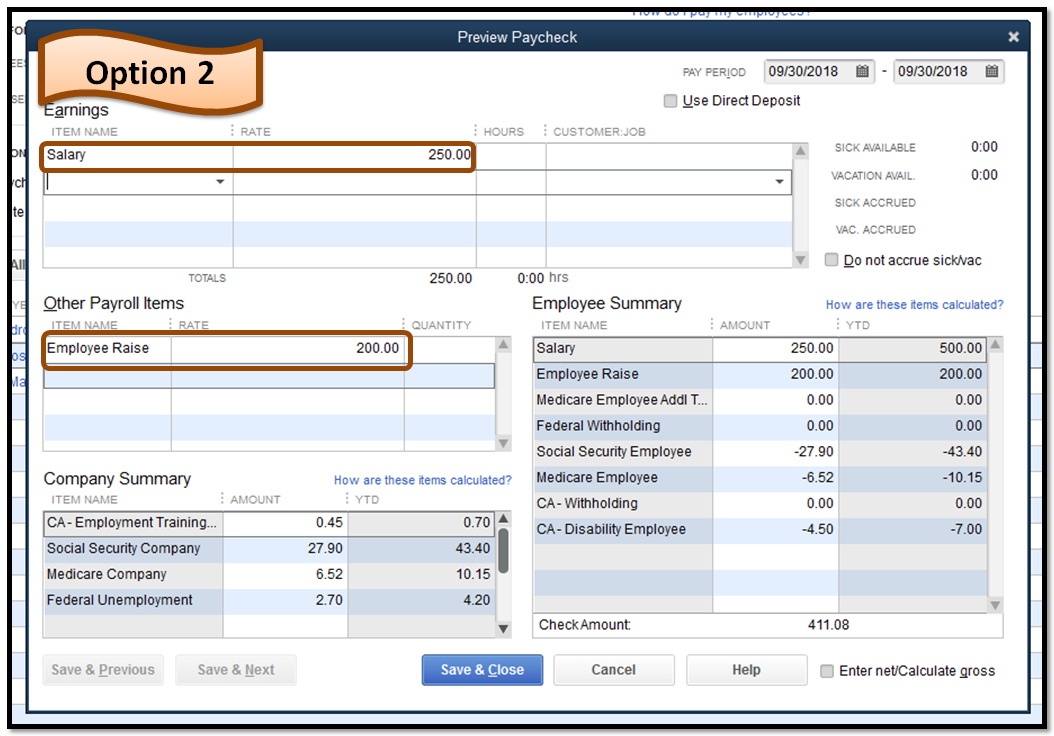Check Do not accrue sick/vac
The image size is (1054, 736).
coord(831,260)
